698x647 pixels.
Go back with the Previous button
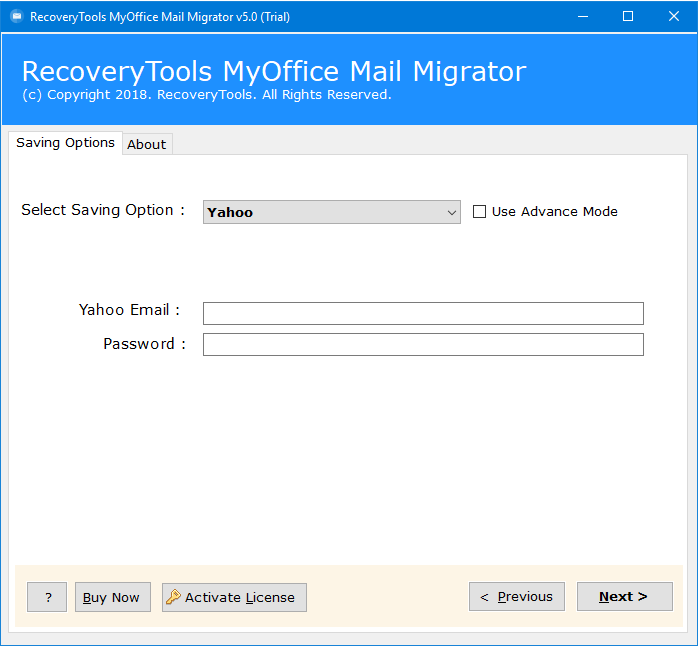tap(517, 596)
